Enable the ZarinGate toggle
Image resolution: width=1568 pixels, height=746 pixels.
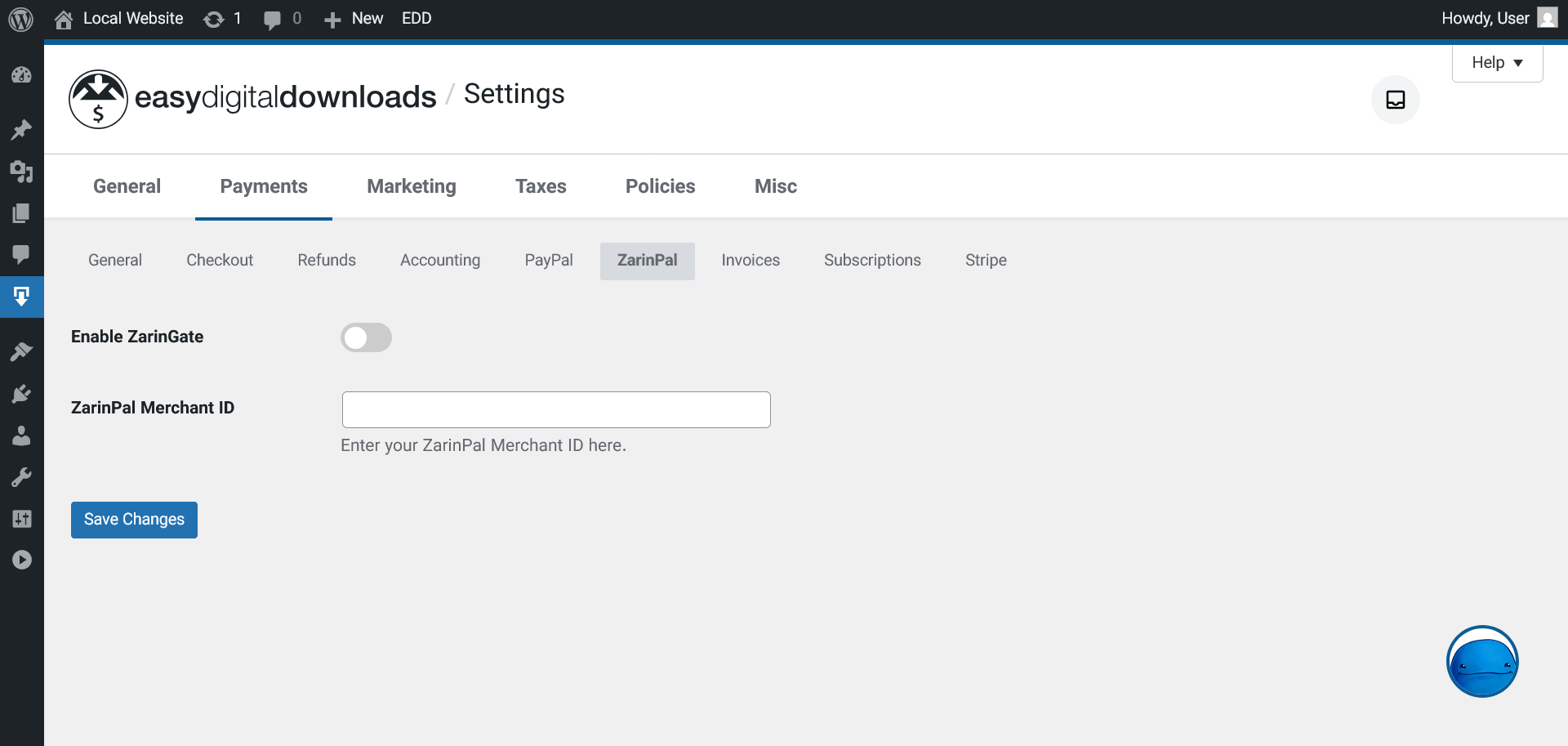point(366,337)
